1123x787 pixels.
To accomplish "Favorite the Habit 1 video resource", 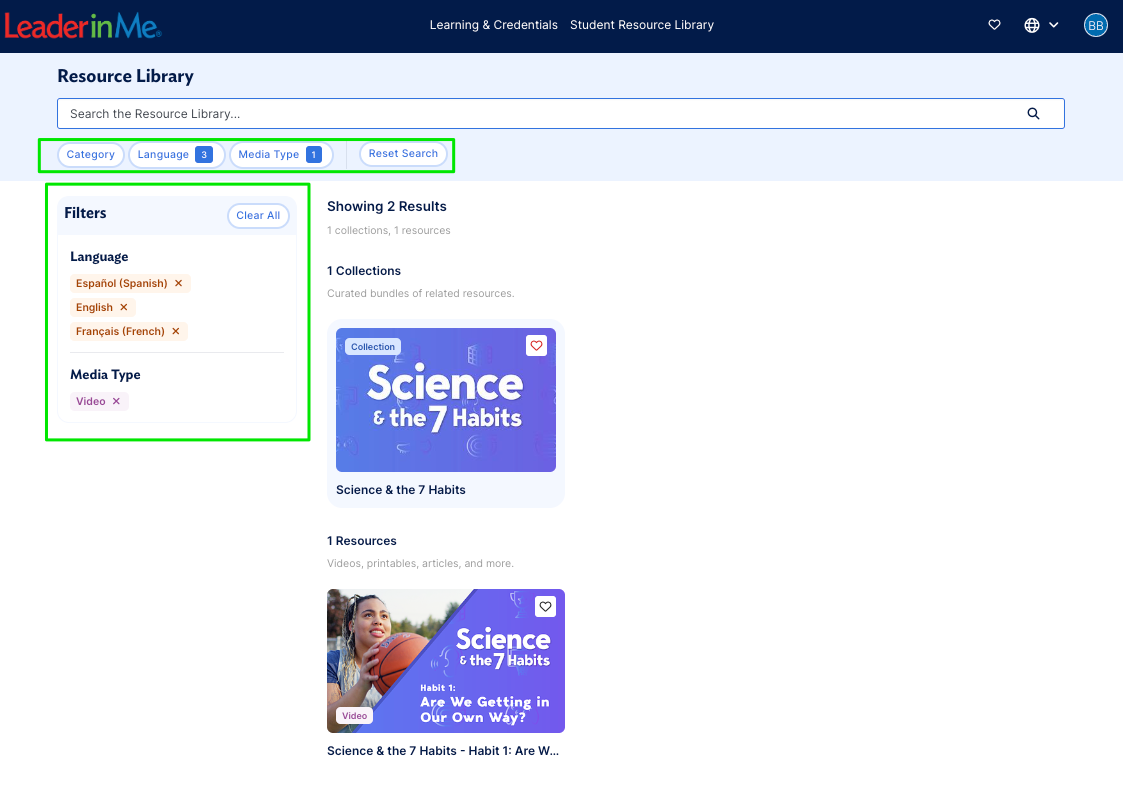I will (545, 606).
